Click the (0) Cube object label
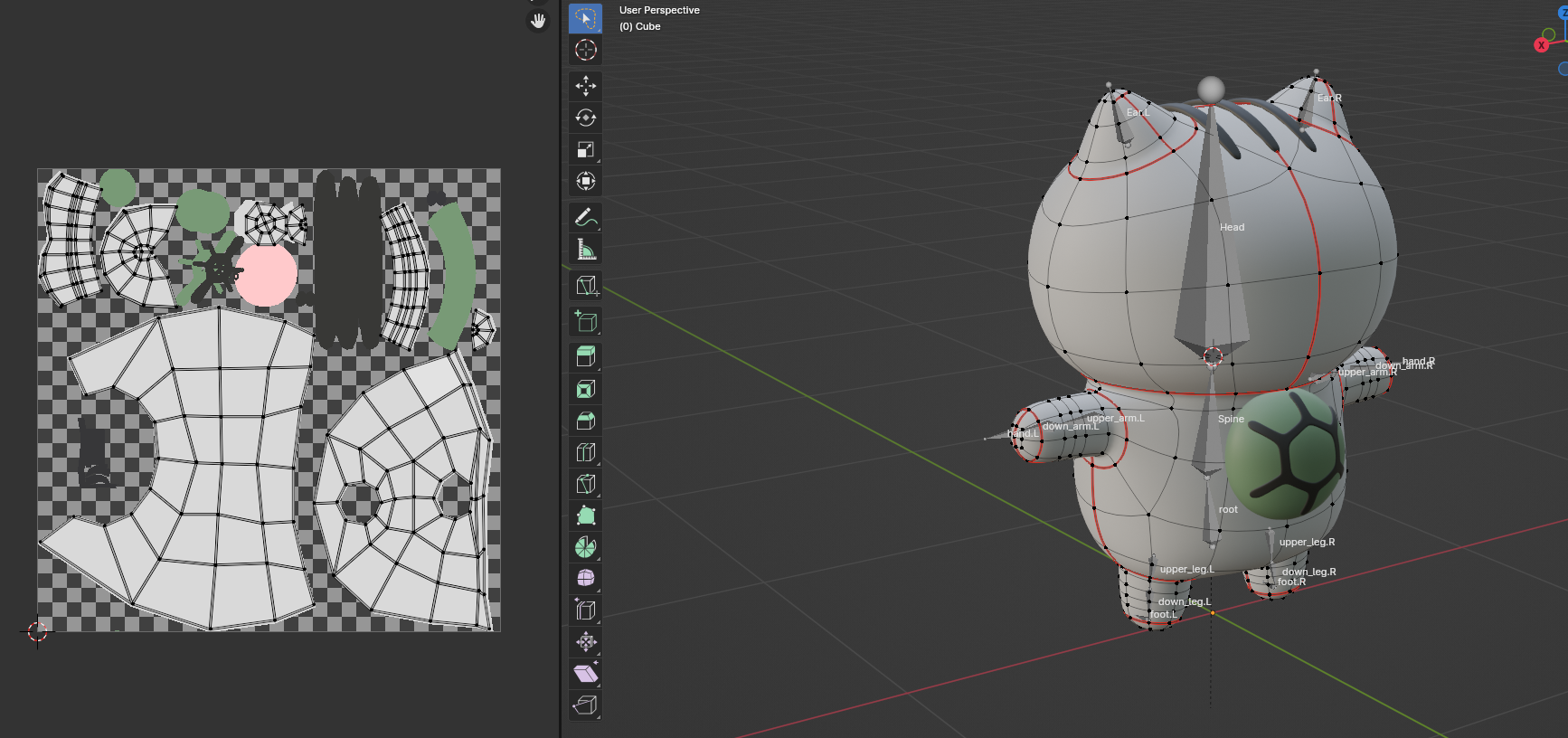Screen dimensions: 1568x738 [x=640, y=26]
